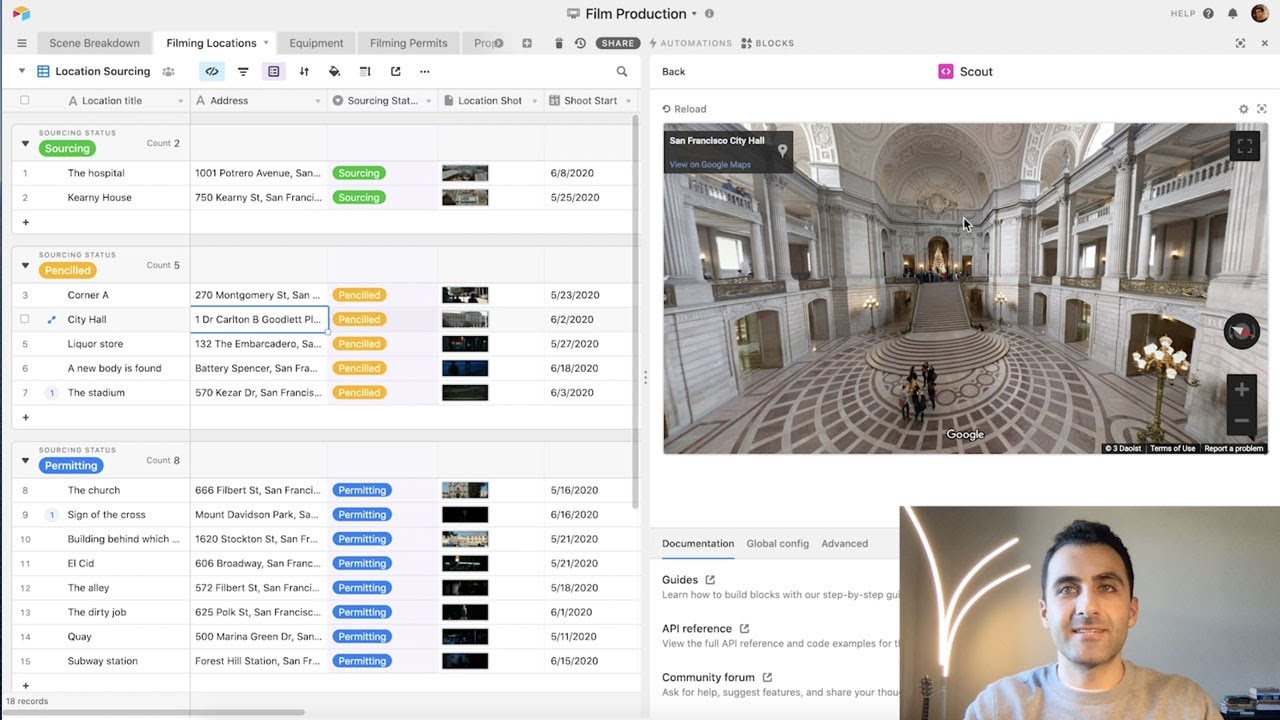Click the Airtable home logo

click(x=21, y=14)
